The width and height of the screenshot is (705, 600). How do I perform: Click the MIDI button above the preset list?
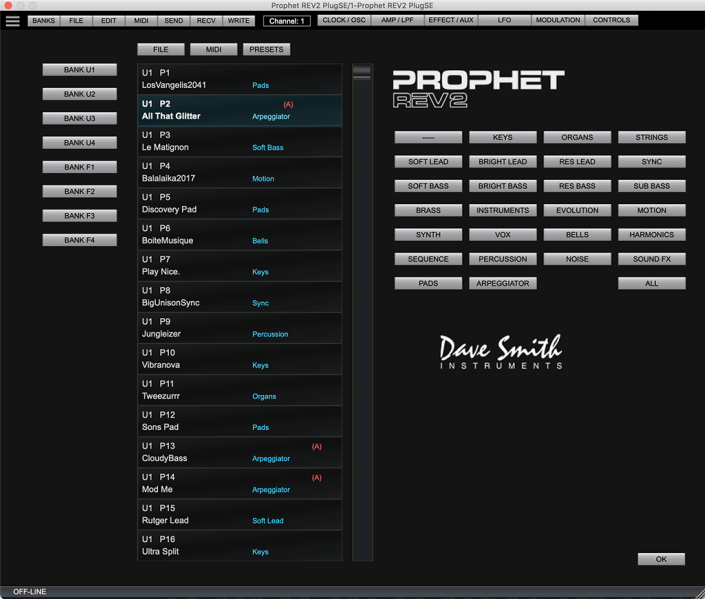tap(214, 49)
